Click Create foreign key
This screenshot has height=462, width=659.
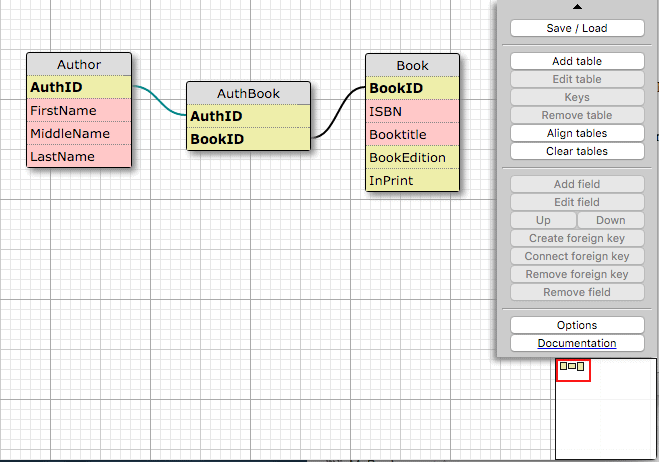[x=577, y=238]
